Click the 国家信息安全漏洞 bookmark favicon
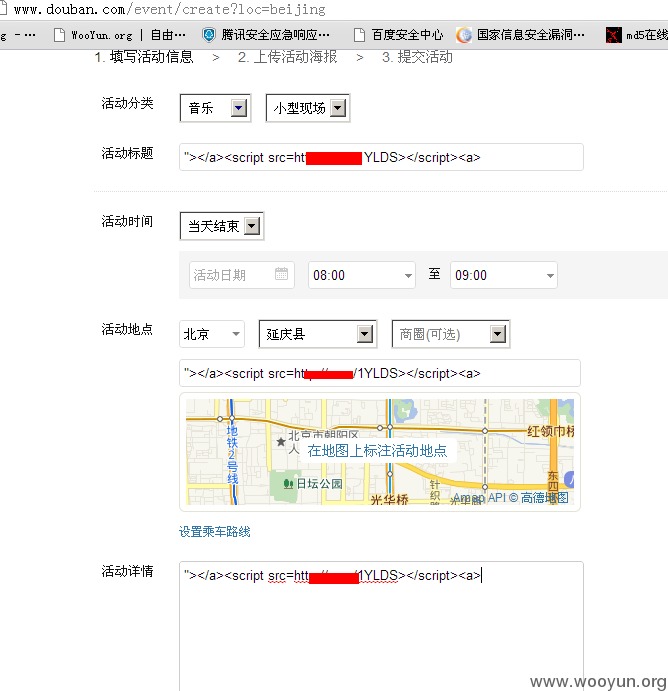668x691 pixels. tap(464, 35)
